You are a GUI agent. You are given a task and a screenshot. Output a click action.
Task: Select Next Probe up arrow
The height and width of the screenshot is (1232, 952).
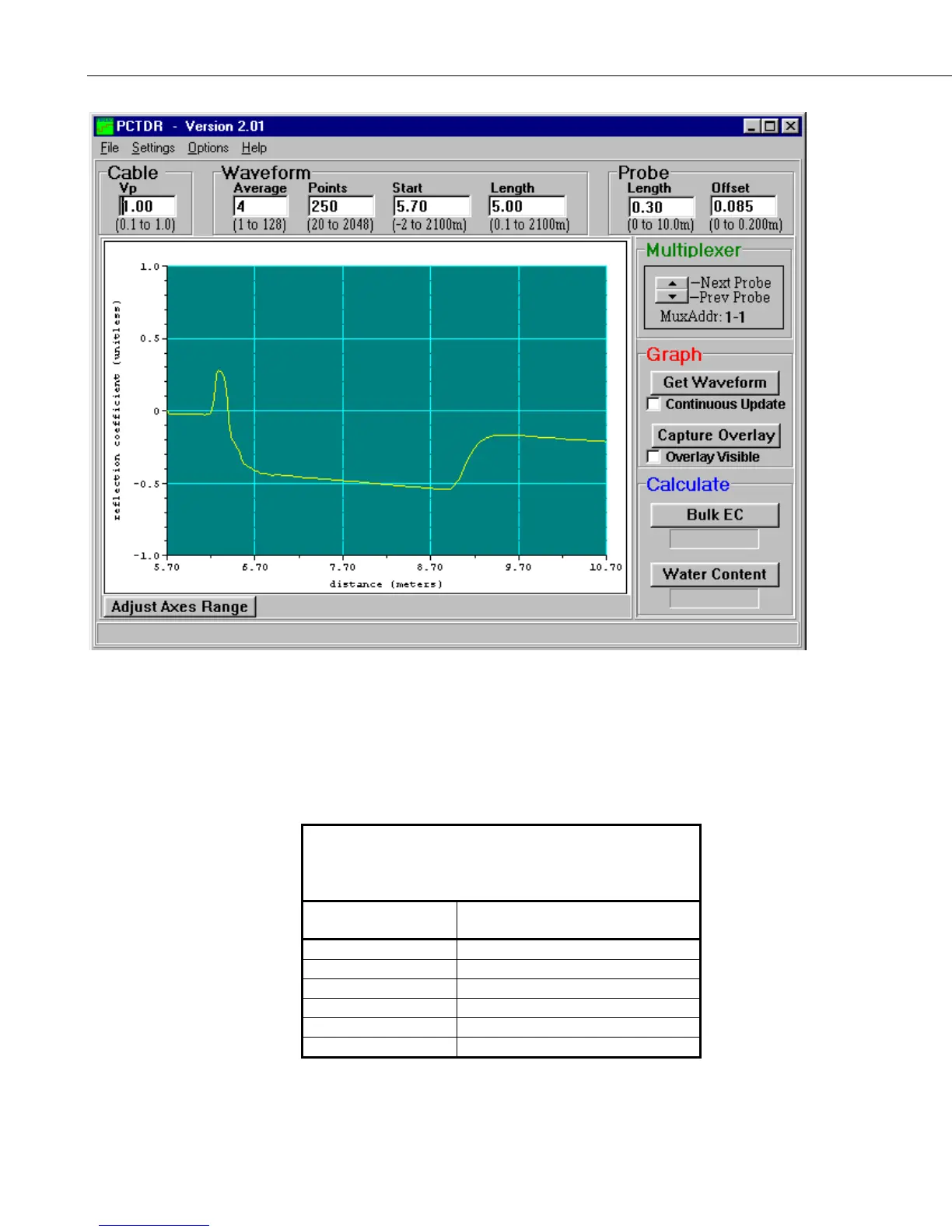click(672, 283)
